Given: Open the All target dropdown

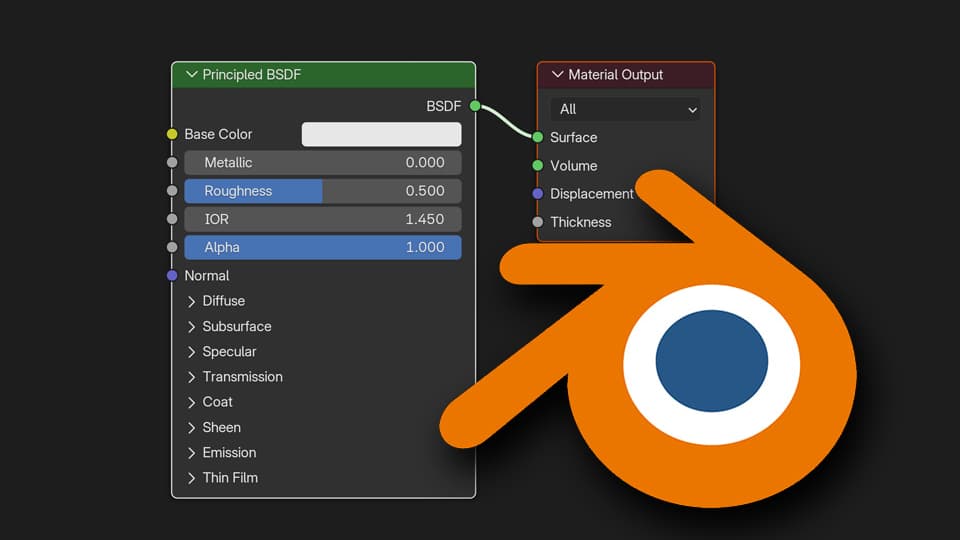Looking at the screenshot, I should [625, 110].
